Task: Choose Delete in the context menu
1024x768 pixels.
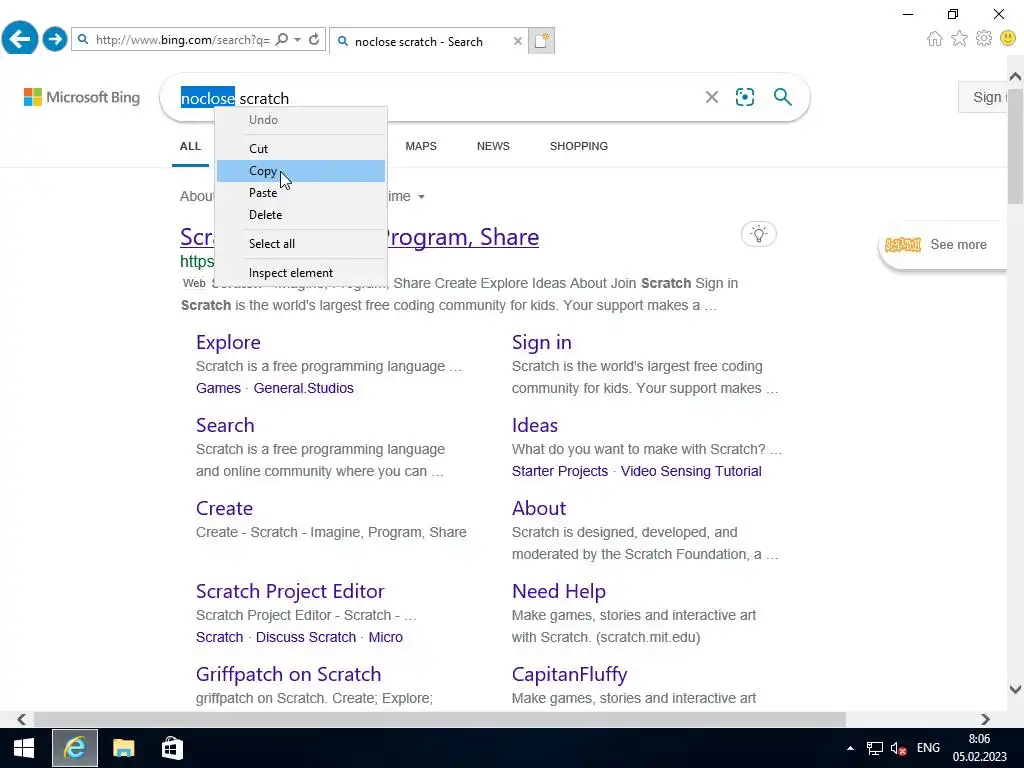Action: click(x=301, y=215)
